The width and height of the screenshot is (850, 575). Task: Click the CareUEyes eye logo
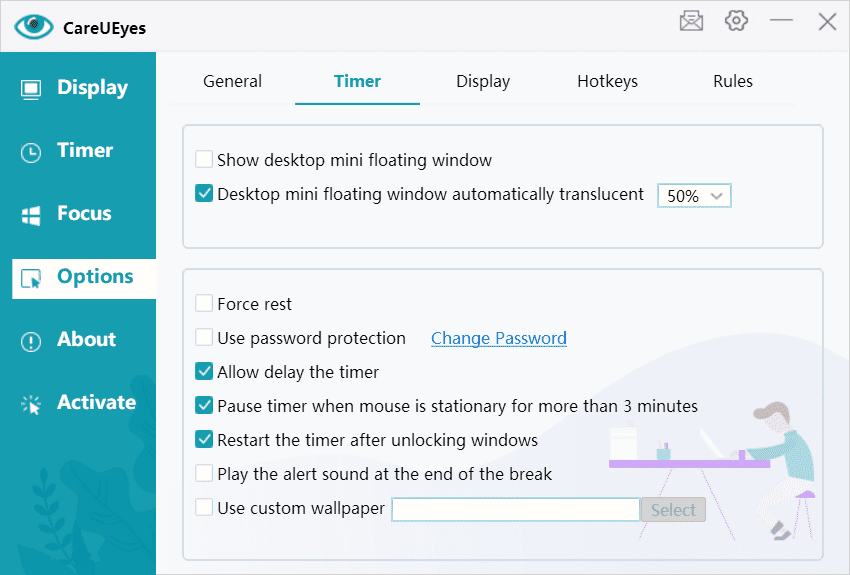point(33,27)
